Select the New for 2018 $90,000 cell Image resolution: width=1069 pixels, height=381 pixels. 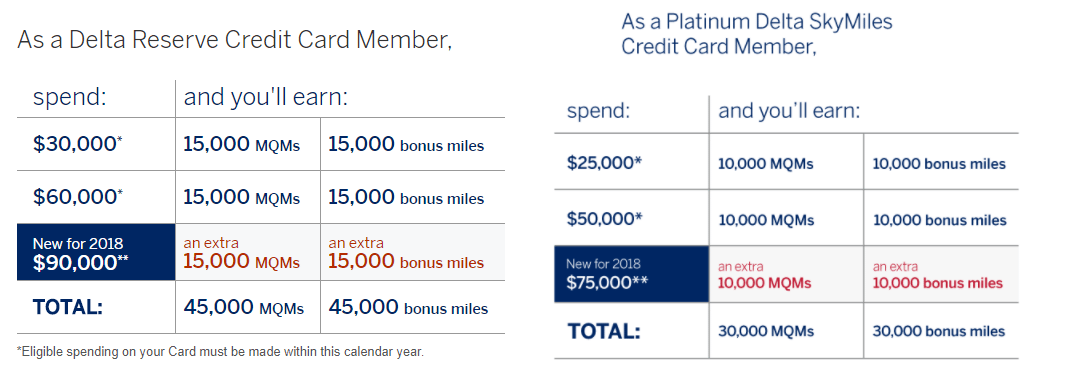[96, 252]
